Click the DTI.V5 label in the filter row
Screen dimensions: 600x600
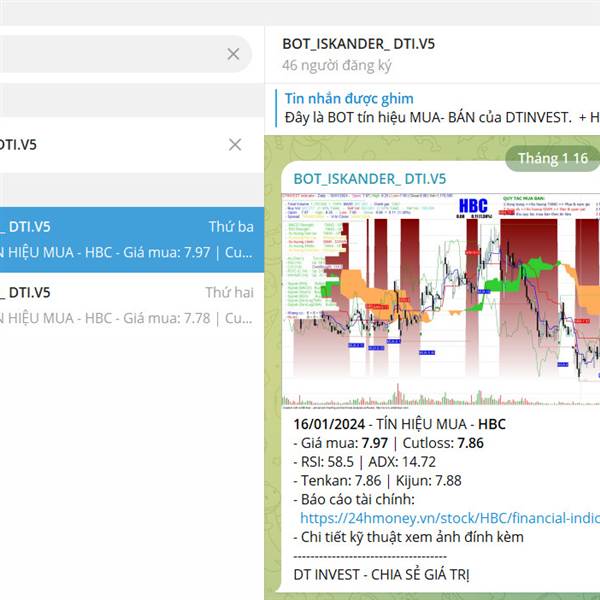pos(18,145)
